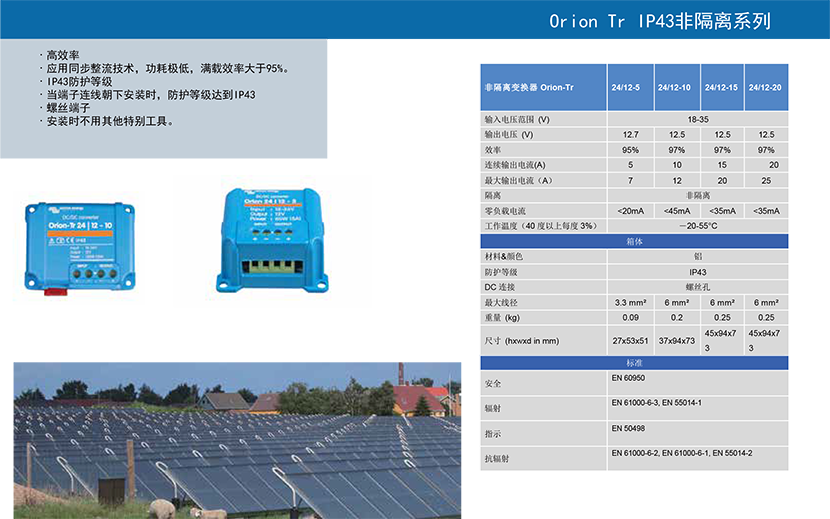Click the solar panel field photo
This screenshot has height=519, width=830.
tap(238, 440)
